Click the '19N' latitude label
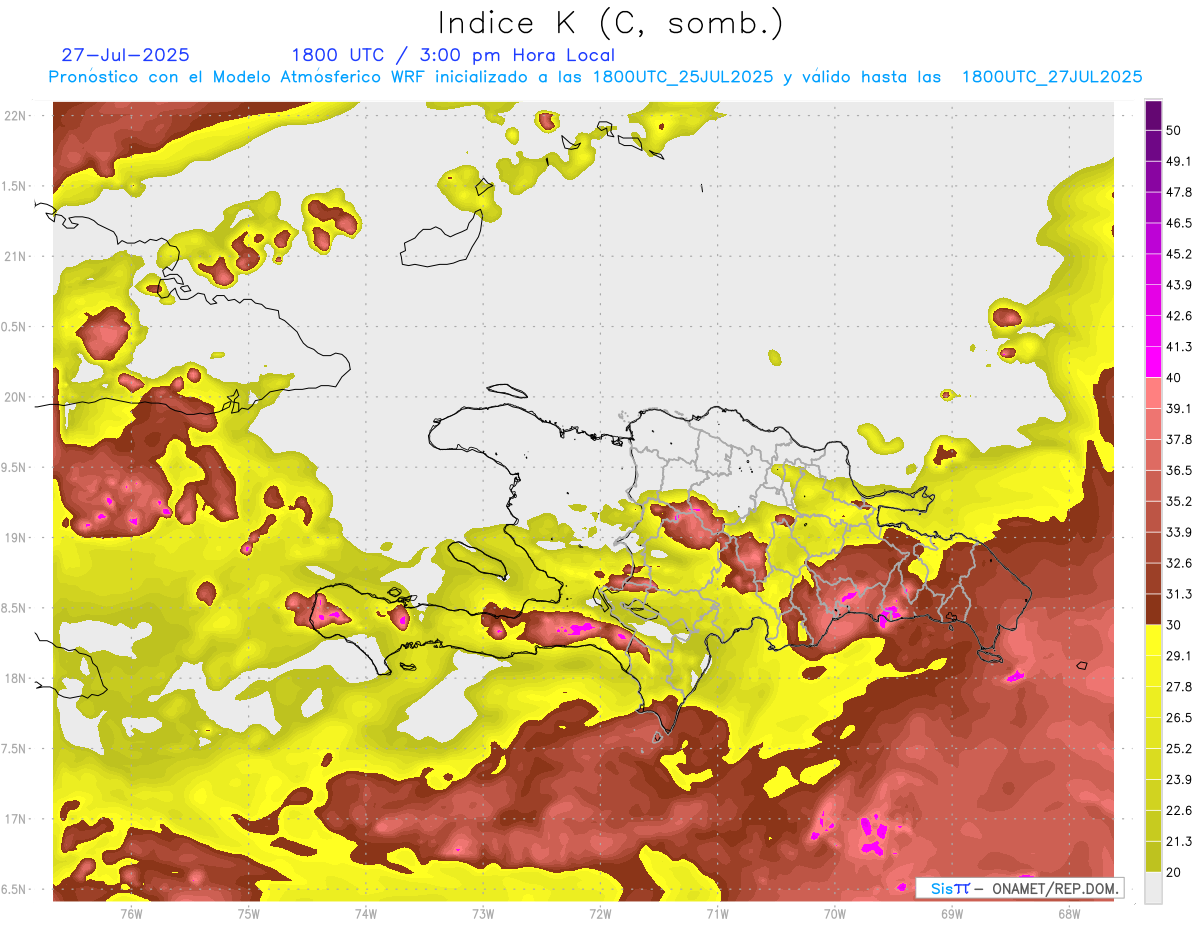The width and height of the screenshot is (1200, 927). click(x=16, y=537)
